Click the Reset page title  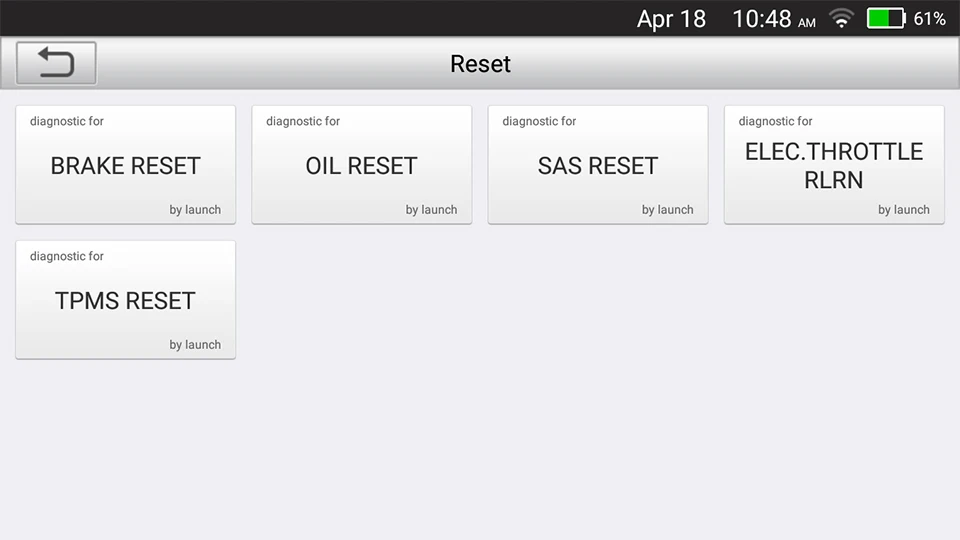click(480, 64)
